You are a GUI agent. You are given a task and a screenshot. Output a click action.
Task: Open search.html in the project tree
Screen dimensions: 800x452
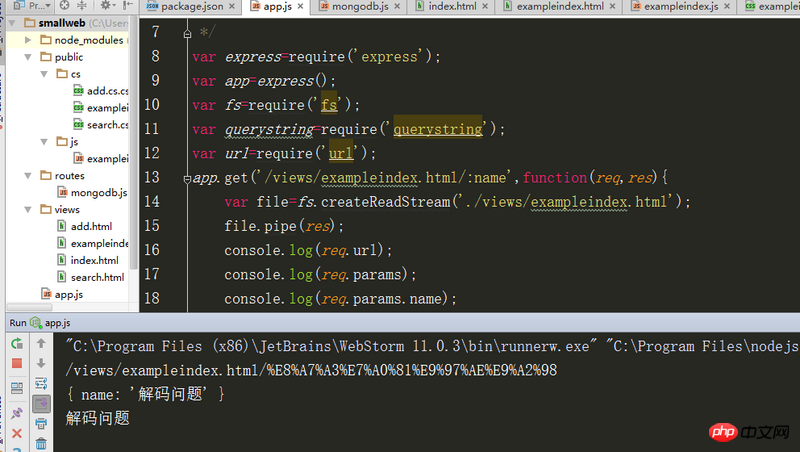coord(97,277)
